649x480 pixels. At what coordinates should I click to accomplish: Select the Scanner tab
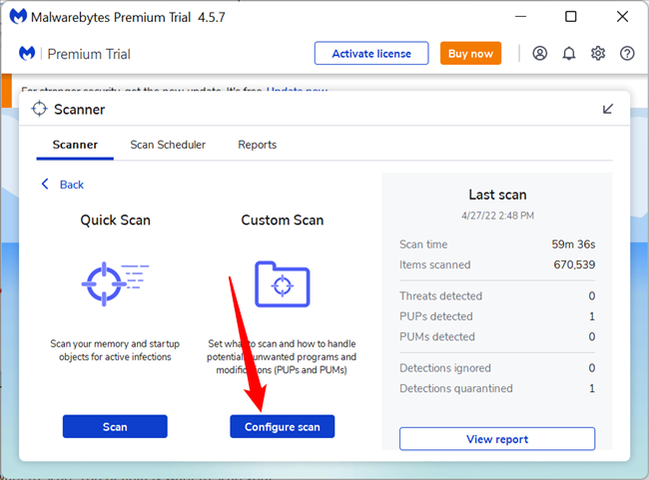pos(75,145)
